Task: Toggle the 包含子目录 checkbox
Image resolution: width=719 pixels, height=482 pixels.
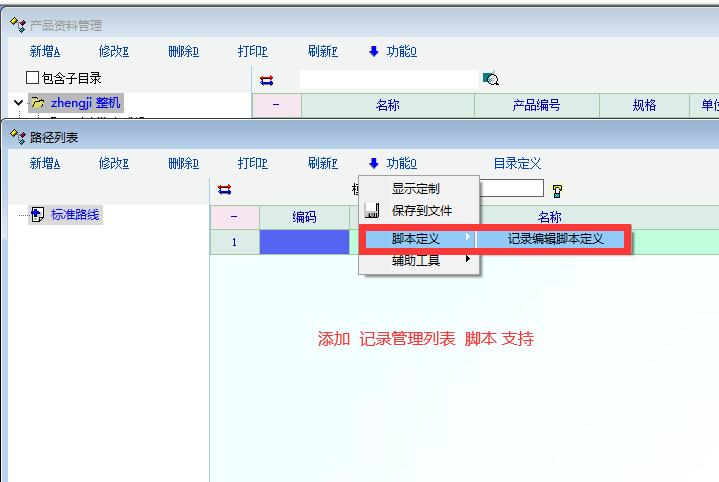Action: coord(32,78)
